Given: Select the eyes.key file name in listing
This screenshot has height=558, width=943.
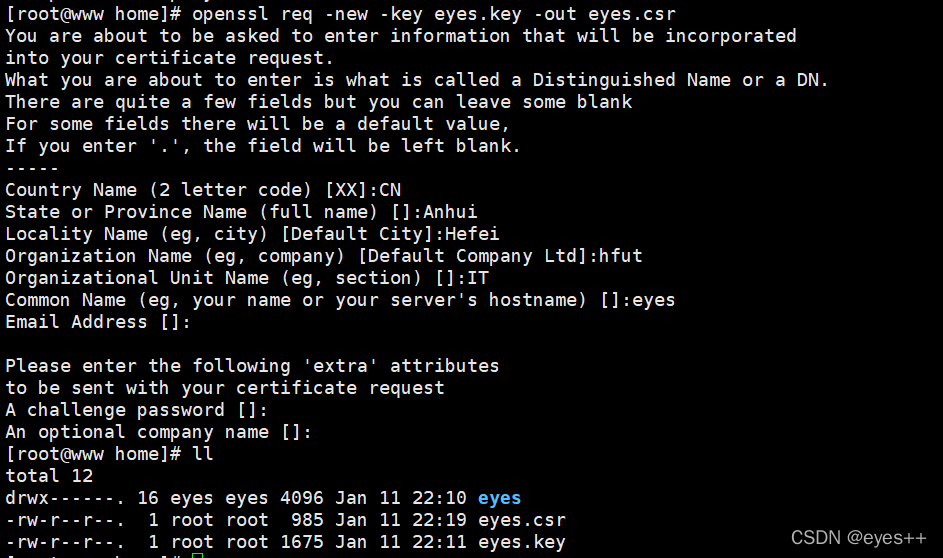Looking at the screenshot, I should [x=521, y=542].
